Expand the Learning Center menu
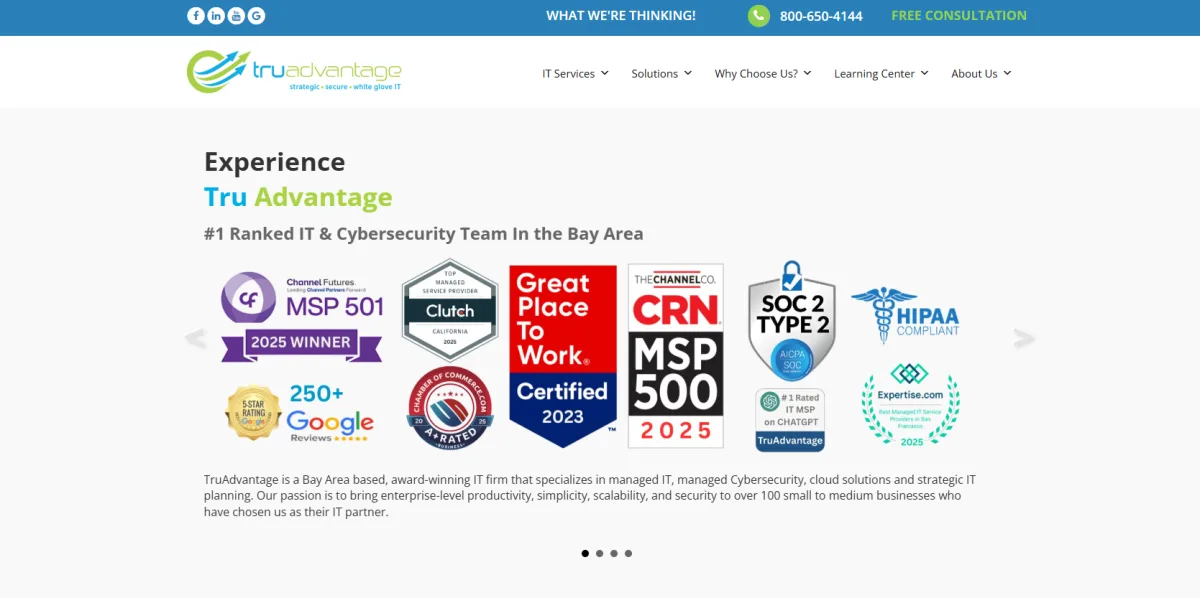 [881, 73]
